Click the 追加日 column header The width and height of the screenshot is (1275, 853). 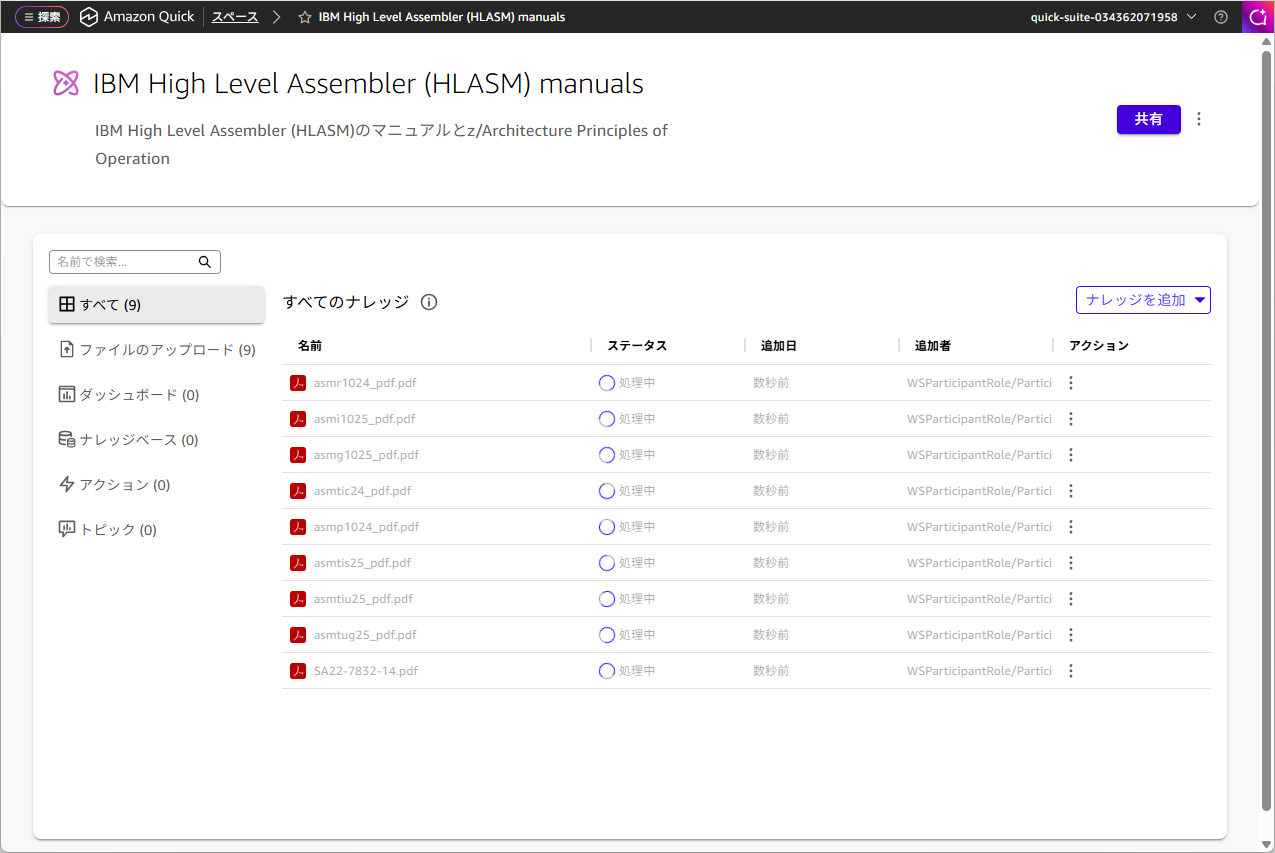tap(779, 346)
